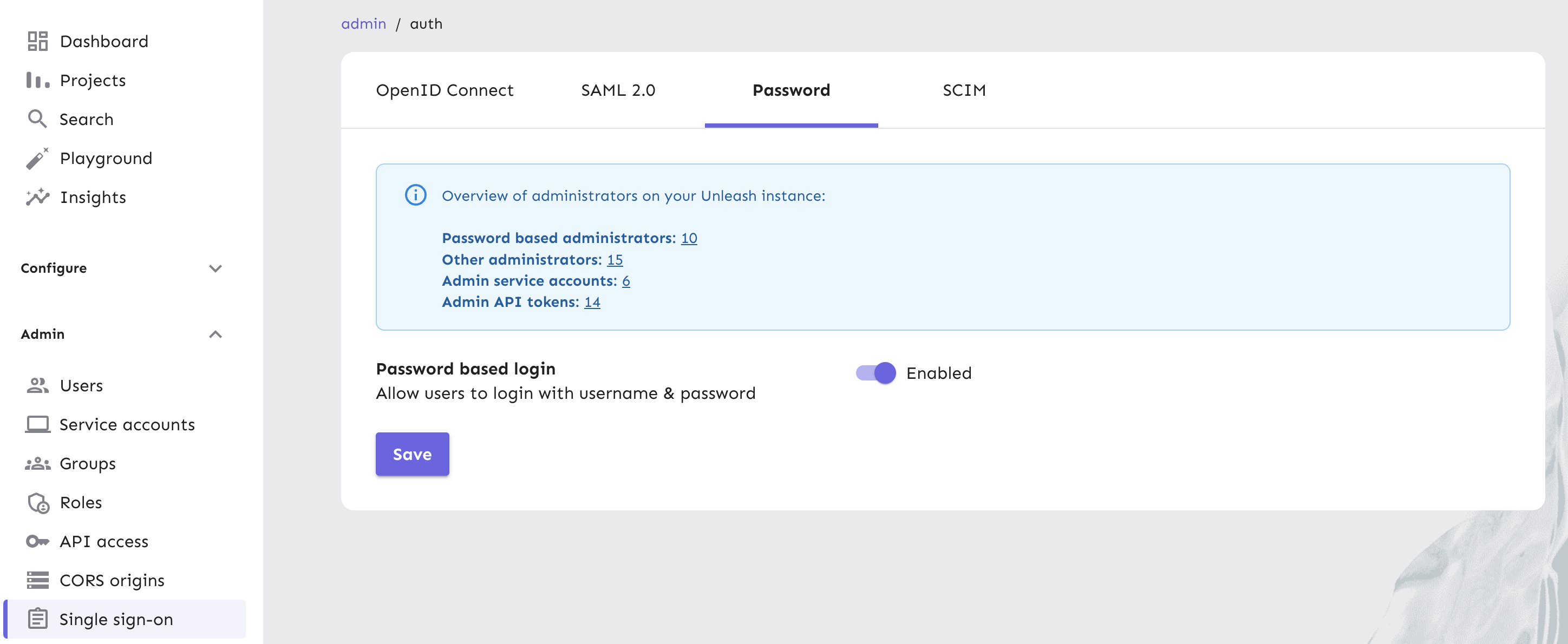The height and width of the screenshot is (644, 1568).
Task: Open the Playground via its wand icon
Action: click(x=38, y=157)
